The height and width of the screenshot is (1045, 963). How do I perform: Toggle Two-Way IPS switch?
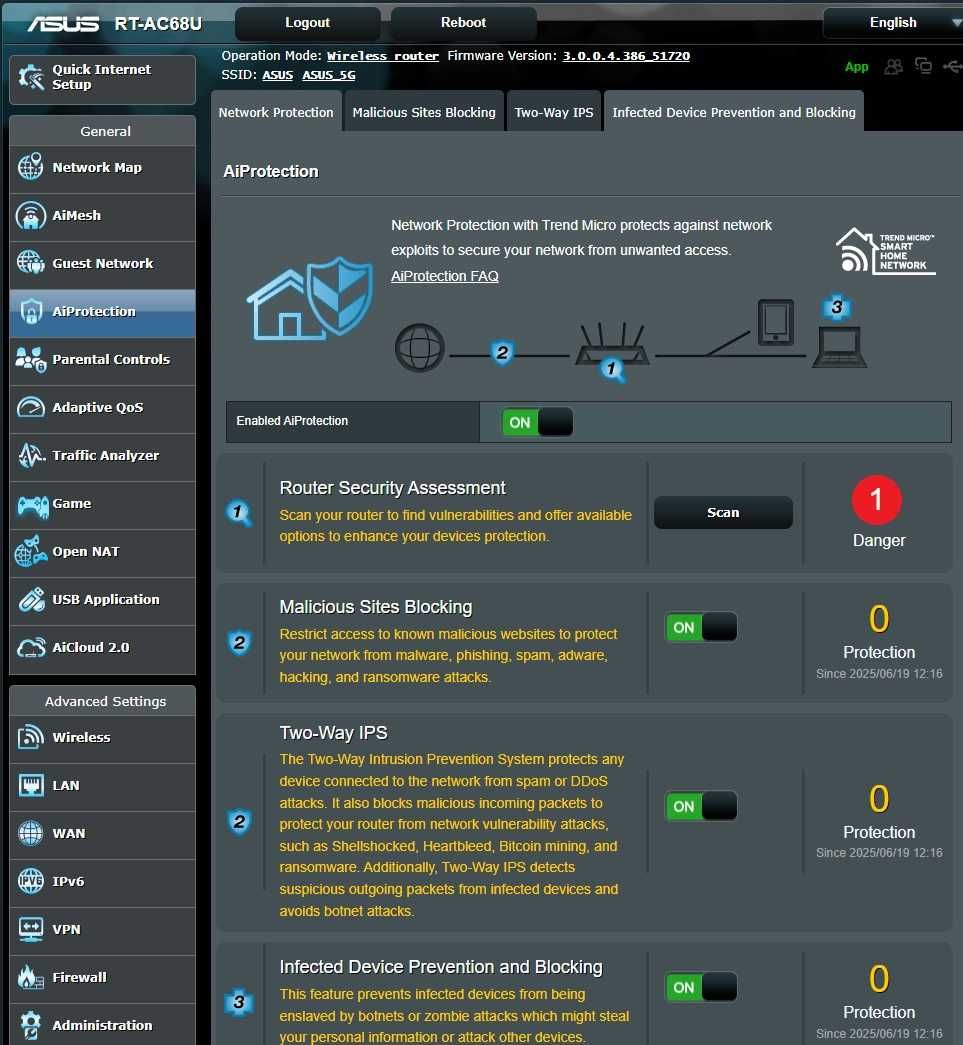coord(701,806)
